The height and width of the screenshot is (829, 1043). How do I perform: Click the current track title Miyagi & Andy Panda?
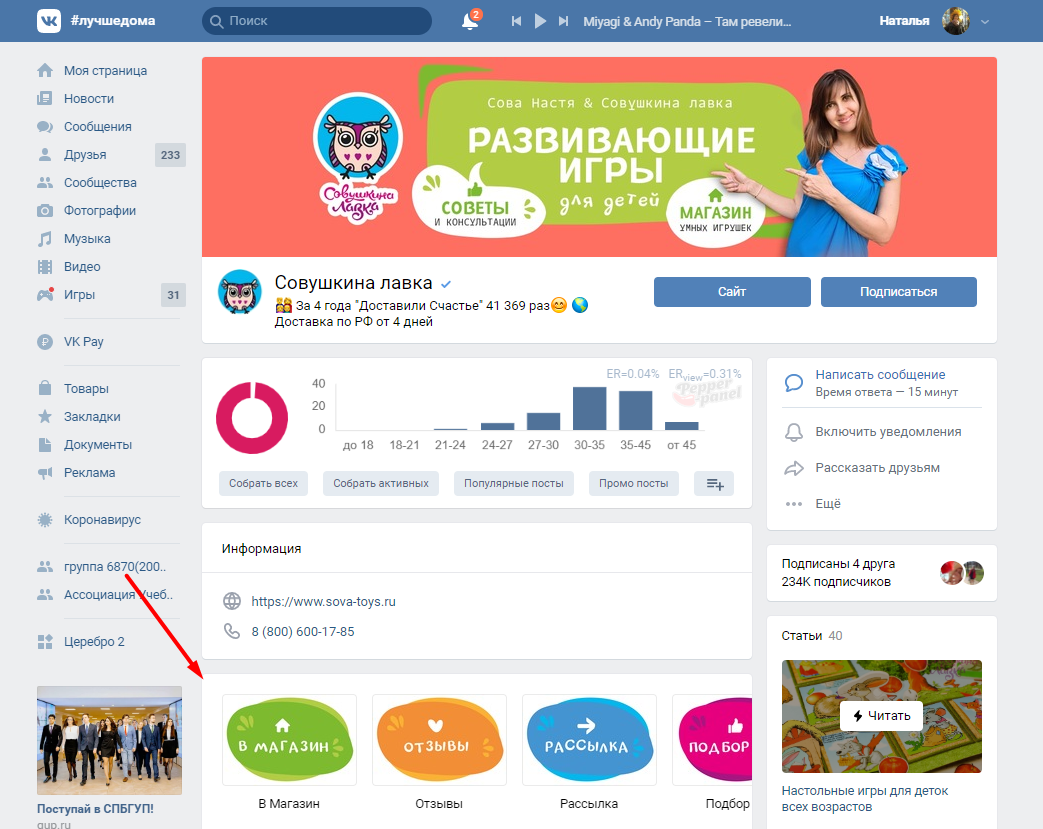687,21
